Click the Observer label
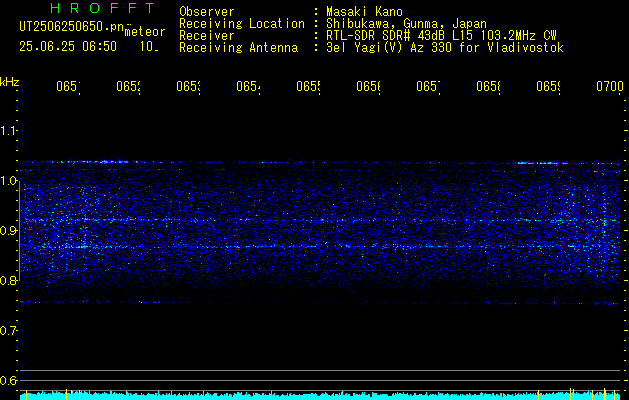This screenshot has height=400, width=629. pyautogui.click(x=207, y=11)
